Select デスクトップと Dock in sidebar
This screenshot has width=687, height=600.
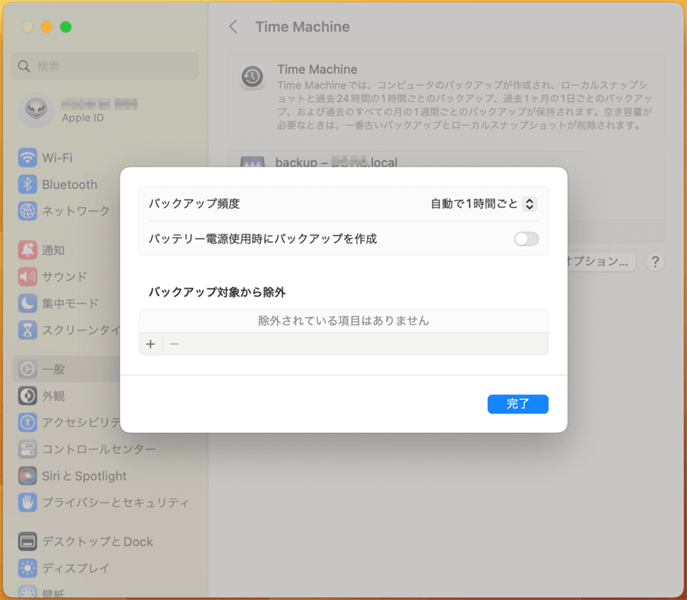97,542
